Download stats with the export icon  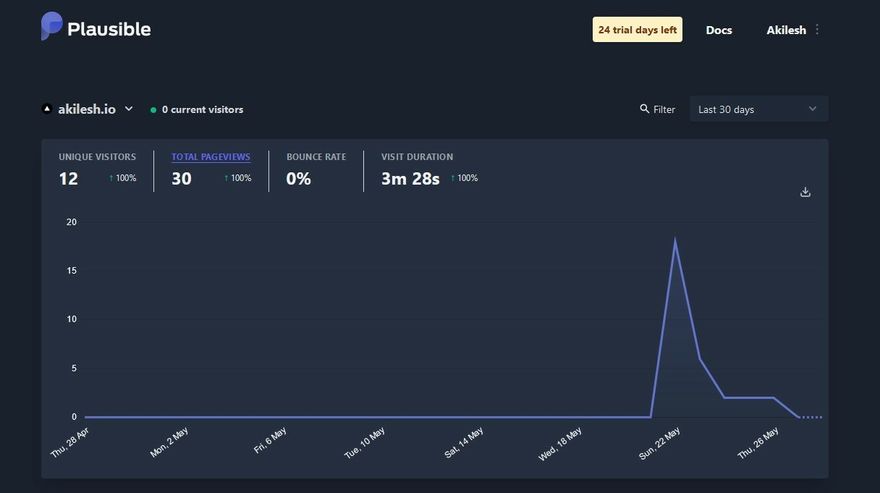(x=805, y=192)
